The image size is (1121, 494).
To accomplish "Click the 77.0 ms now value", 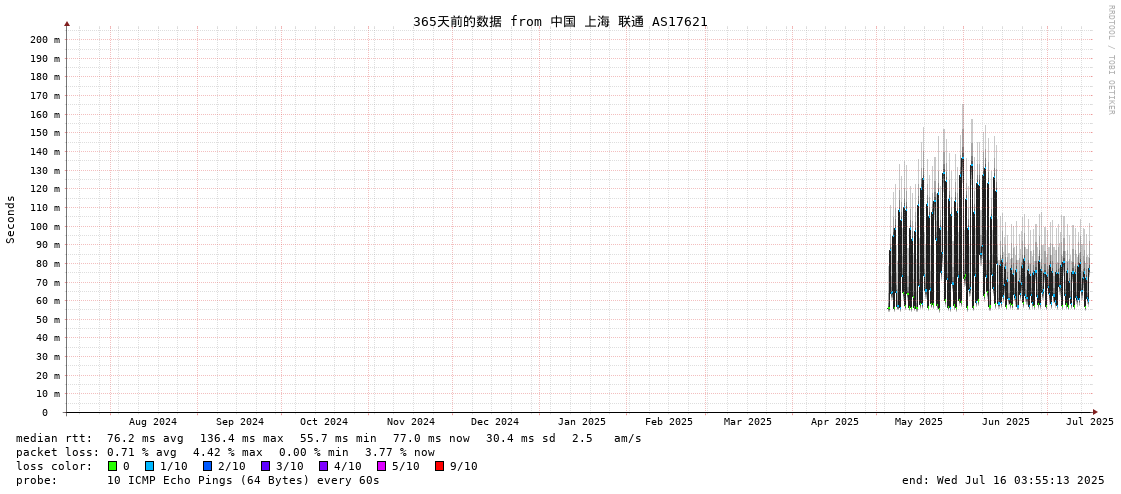I will pos(432,438).
